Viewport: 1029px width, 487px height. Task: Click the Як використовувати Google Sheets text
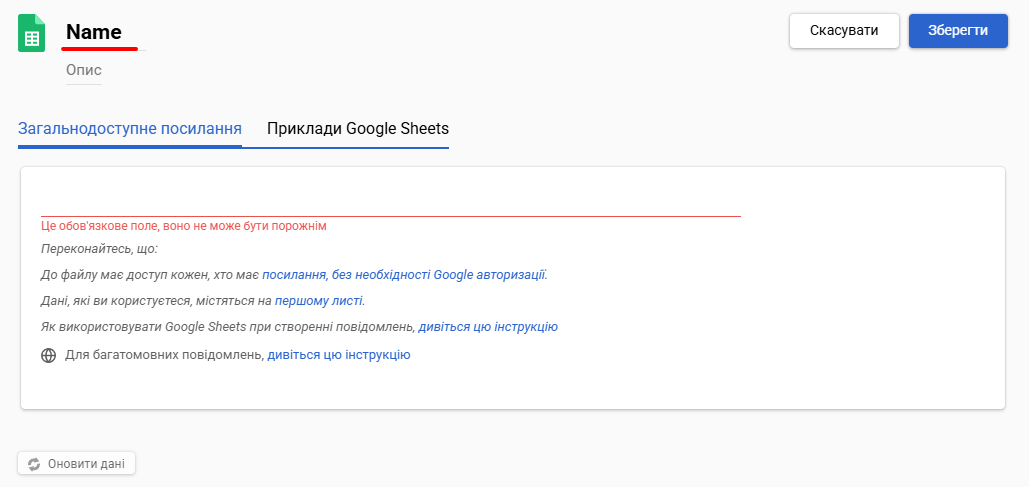pos(228,327)
